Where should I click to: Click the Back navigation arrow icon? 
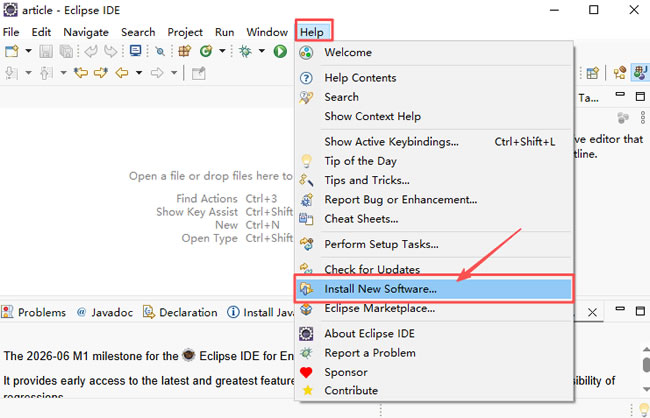pyautogui.click(x=124, y=73)
